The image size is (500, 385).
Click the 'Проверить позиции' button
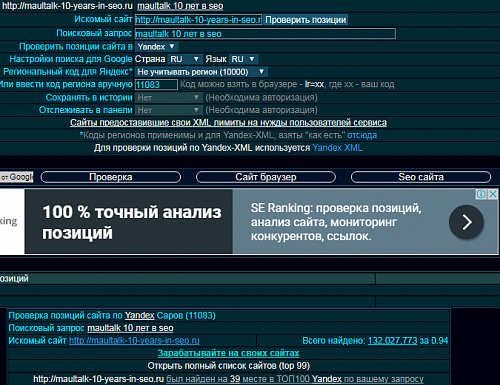point(306,20)
